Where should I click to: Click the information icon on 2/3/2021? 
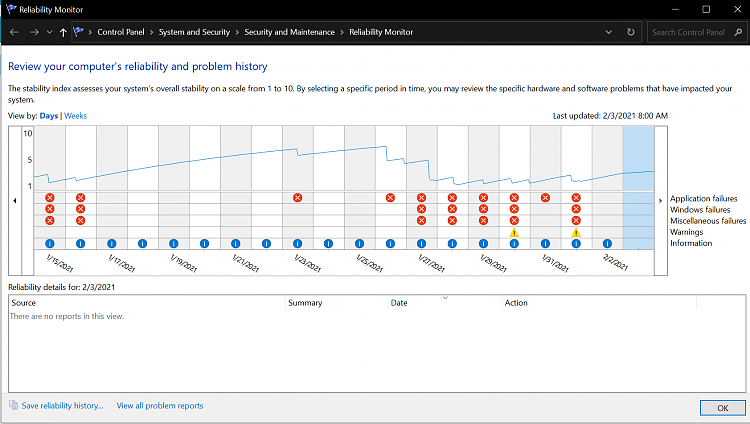[638, 243]
